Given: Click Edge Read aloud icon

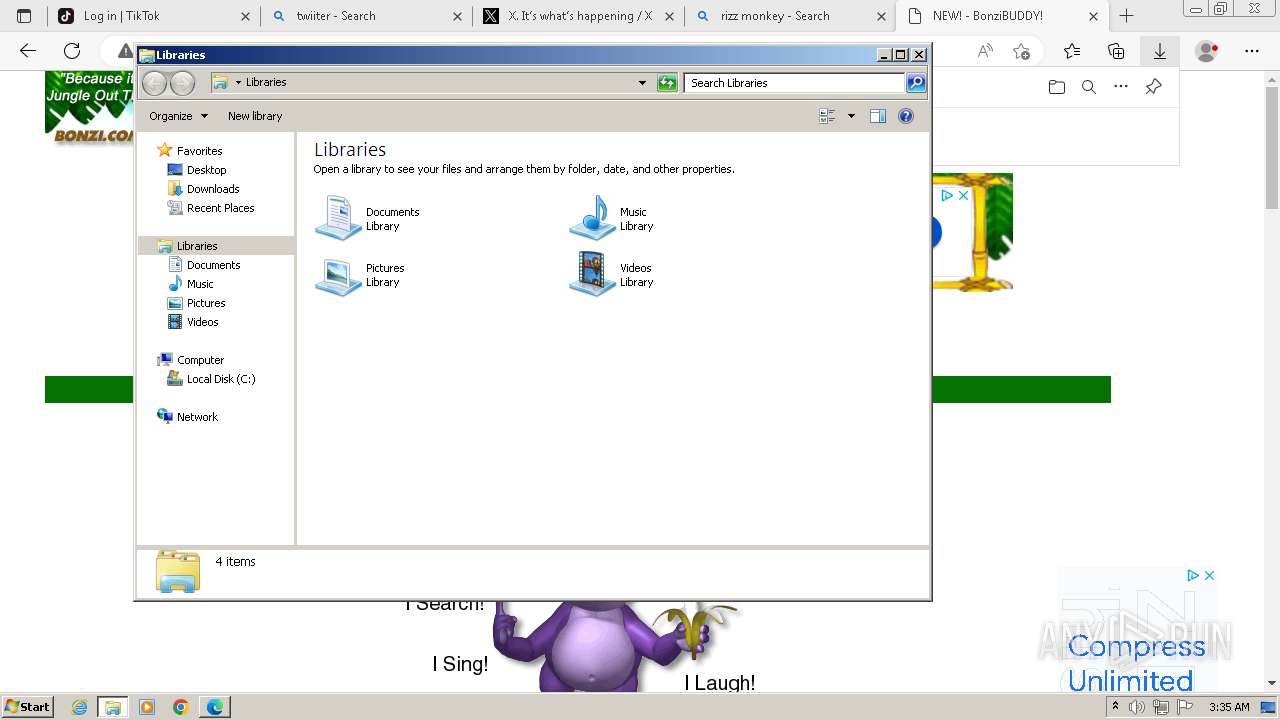Looking at the screenshot, I should click(986, 51).
